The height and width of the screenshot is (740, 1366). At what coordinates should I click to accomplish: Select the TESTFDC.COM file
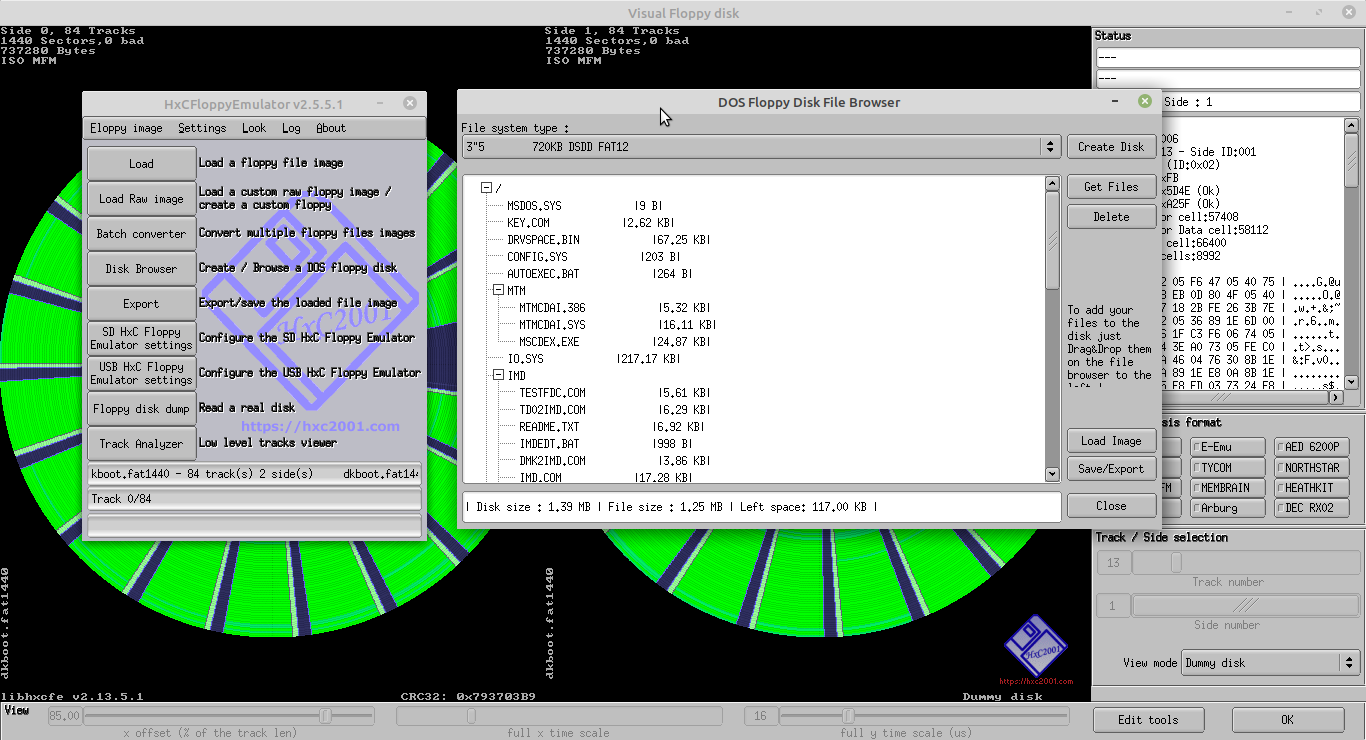click(552, 393)
